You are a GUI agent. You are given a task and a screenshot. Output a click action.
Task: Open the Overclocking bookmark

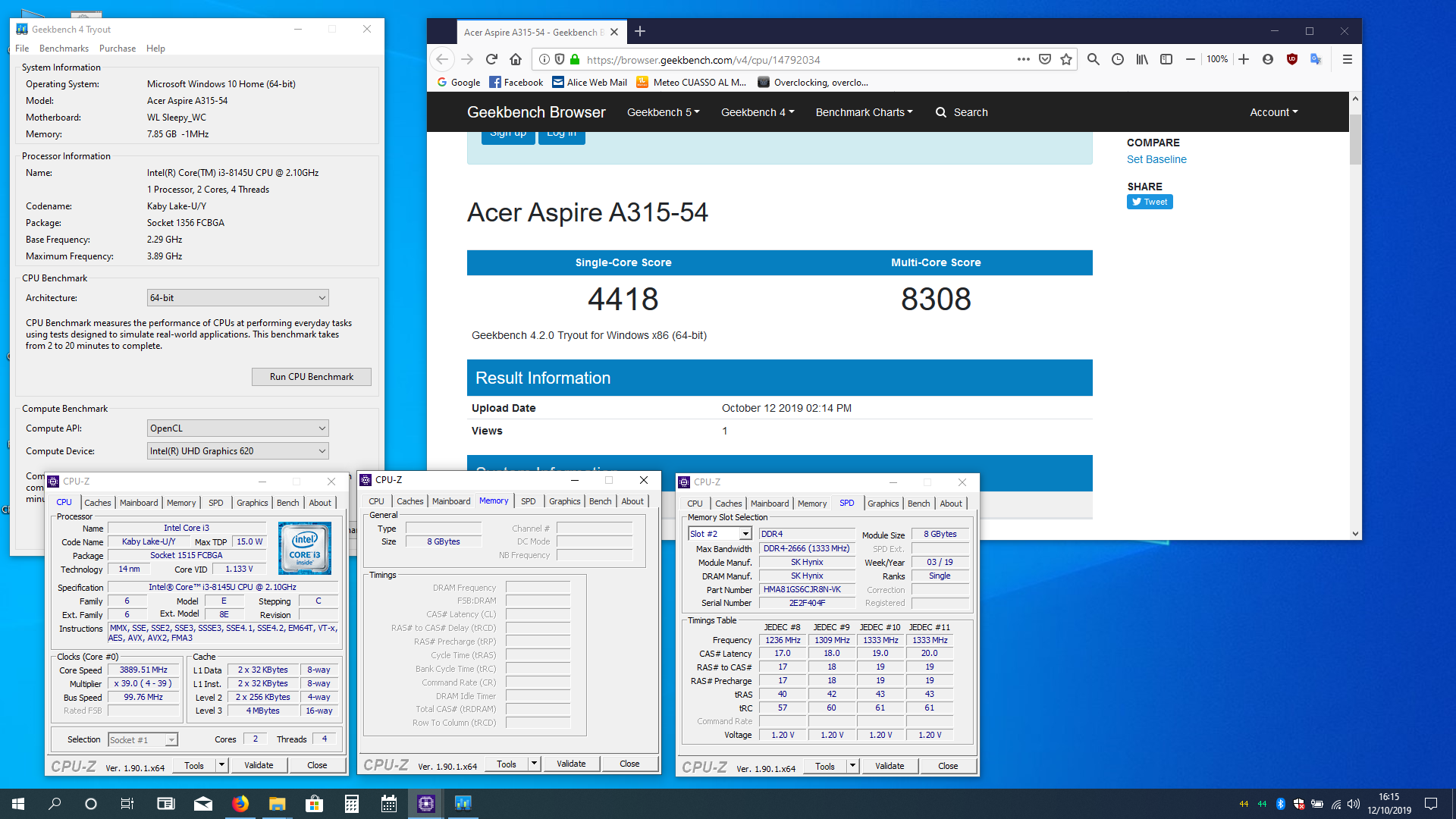coord(813,83)
